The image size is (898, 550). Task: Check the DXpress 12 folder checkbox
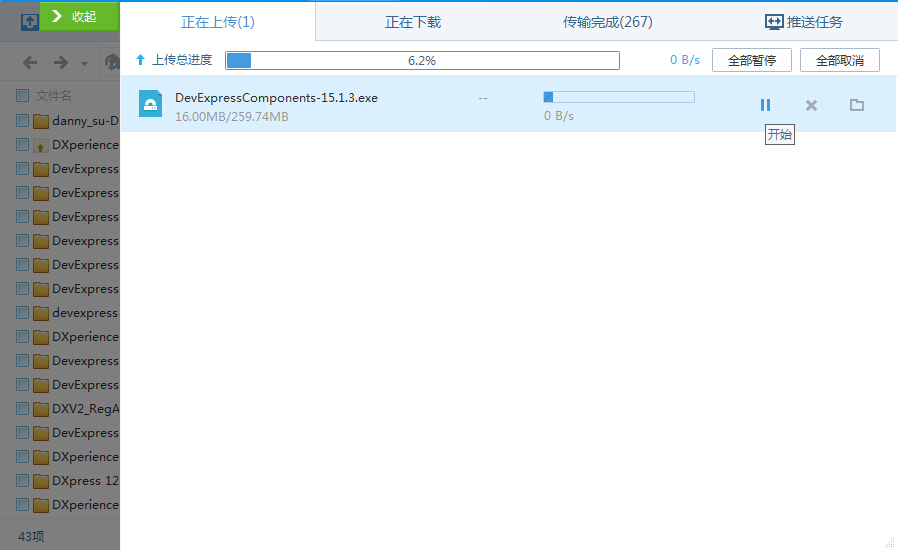pyautogui.click(x=22, y=480)
